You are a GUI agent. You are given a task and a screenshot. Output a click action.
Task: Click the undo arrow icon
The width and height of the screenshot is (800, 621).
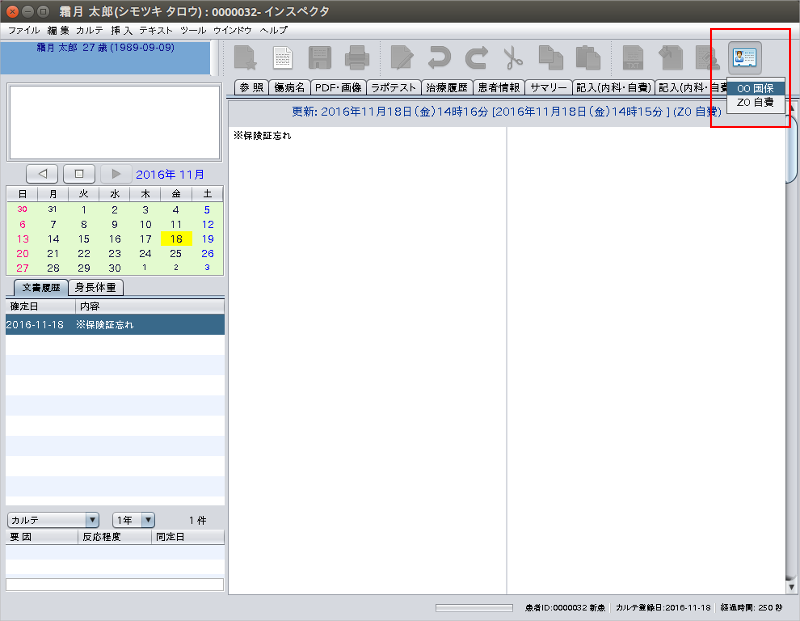coord(439,58)
